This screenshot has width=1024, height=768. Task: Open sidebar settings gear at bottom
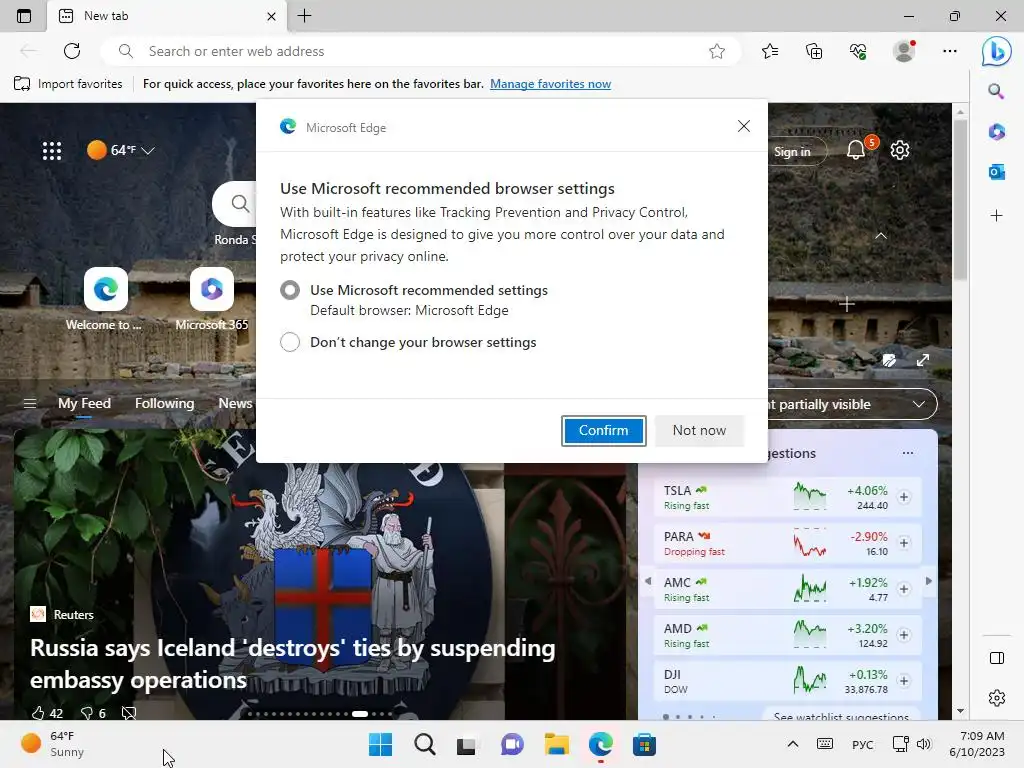point(997,697)
